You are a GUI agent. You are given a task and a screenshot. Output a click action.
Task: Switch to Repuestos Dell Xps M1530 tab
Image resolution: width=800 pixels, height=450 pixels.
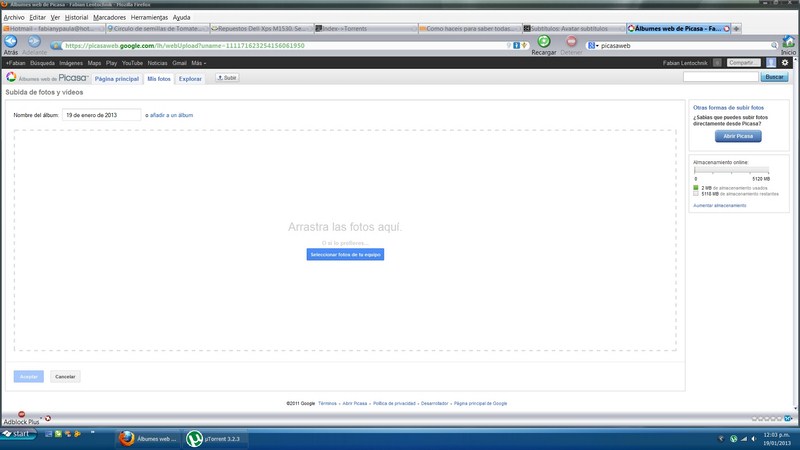262,29
